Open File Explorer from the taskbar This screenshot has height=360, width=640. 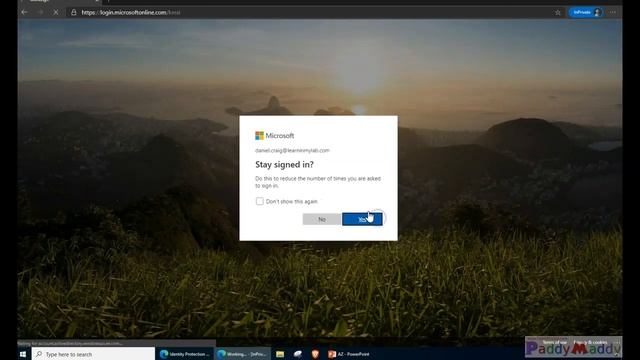tap(280, 354)
